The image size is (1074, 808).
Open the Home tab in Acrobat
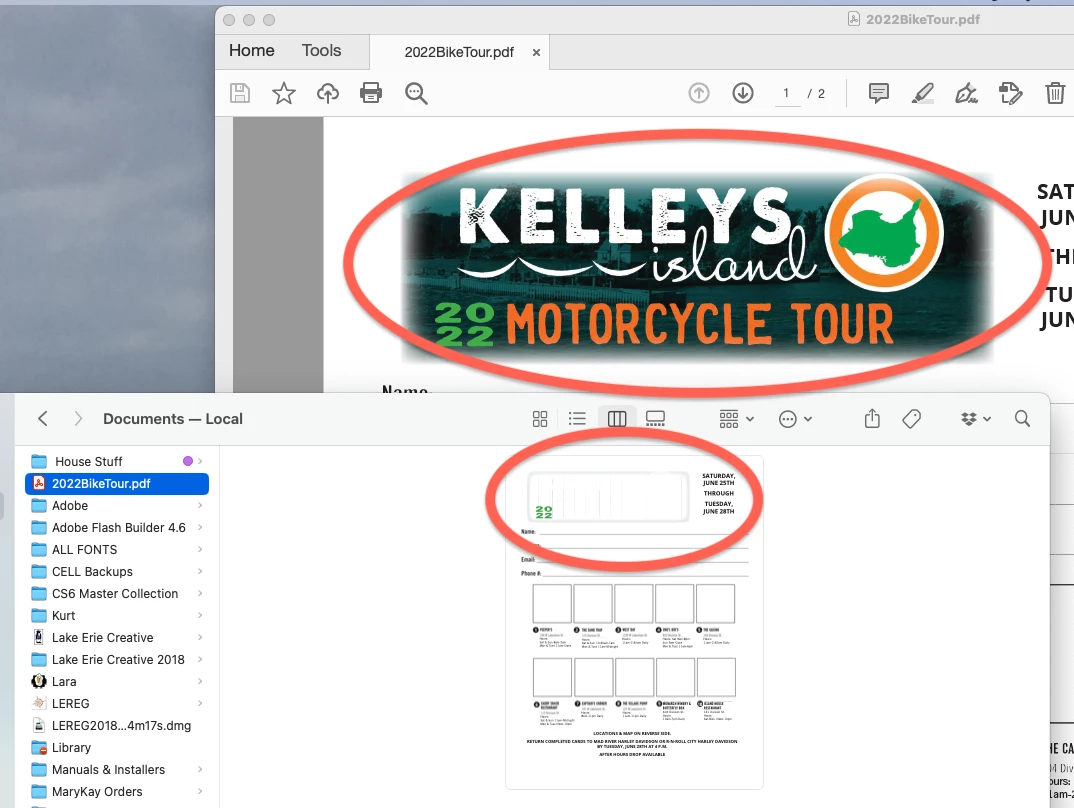tap(251, 51)
